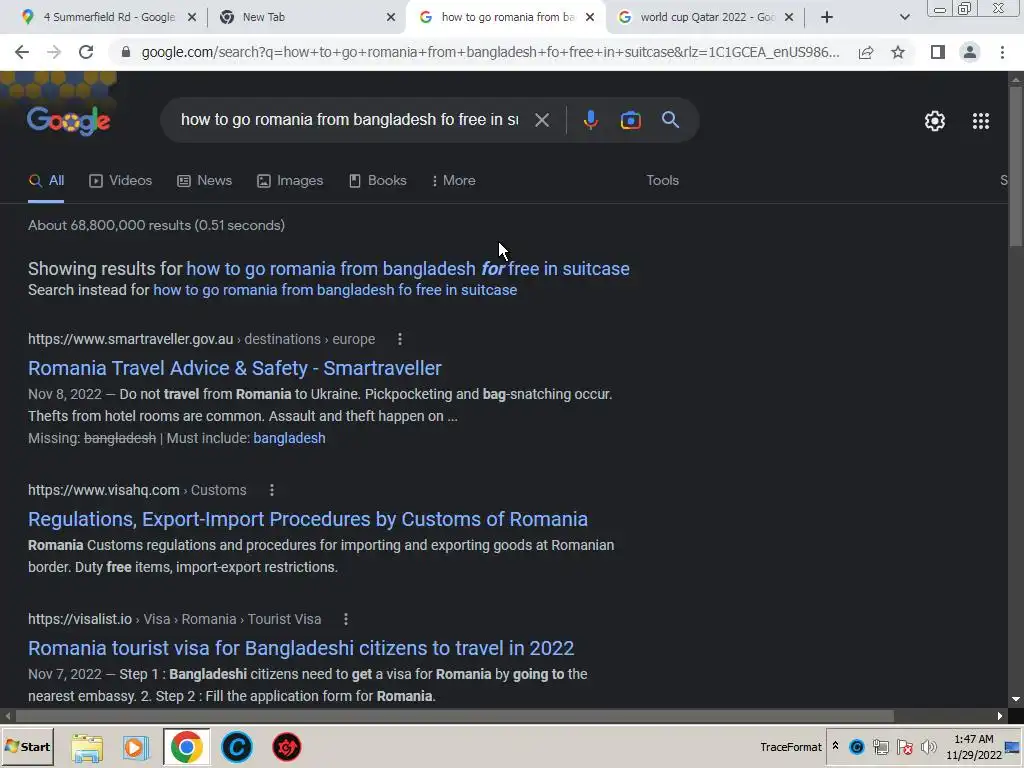Screen dimensions: 1024x768
Task: Click the vertical scrollbar thumb
Action: 1016,167
